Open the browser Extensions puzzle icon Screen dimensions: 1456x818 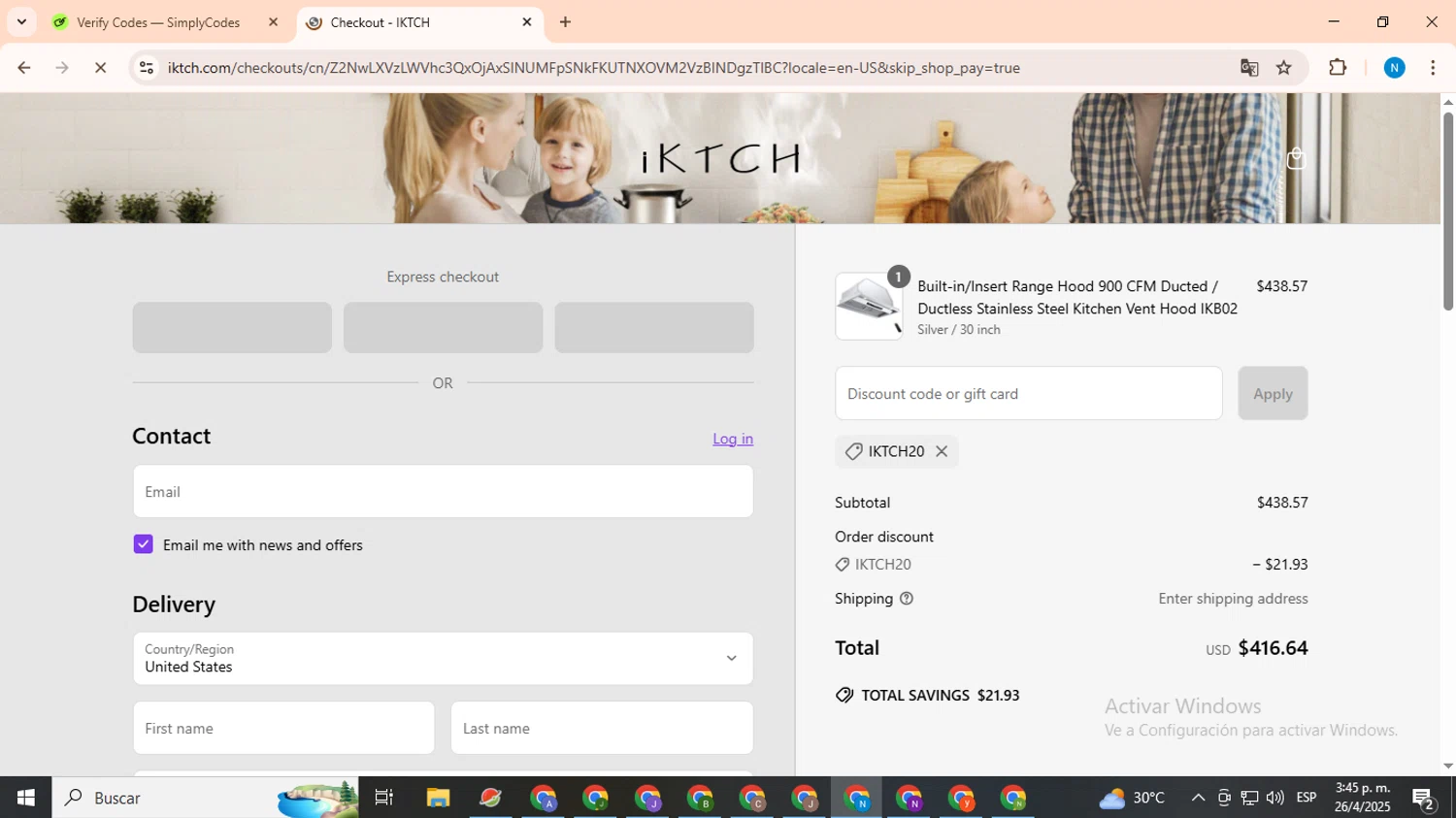click(x=1338, y=68)
